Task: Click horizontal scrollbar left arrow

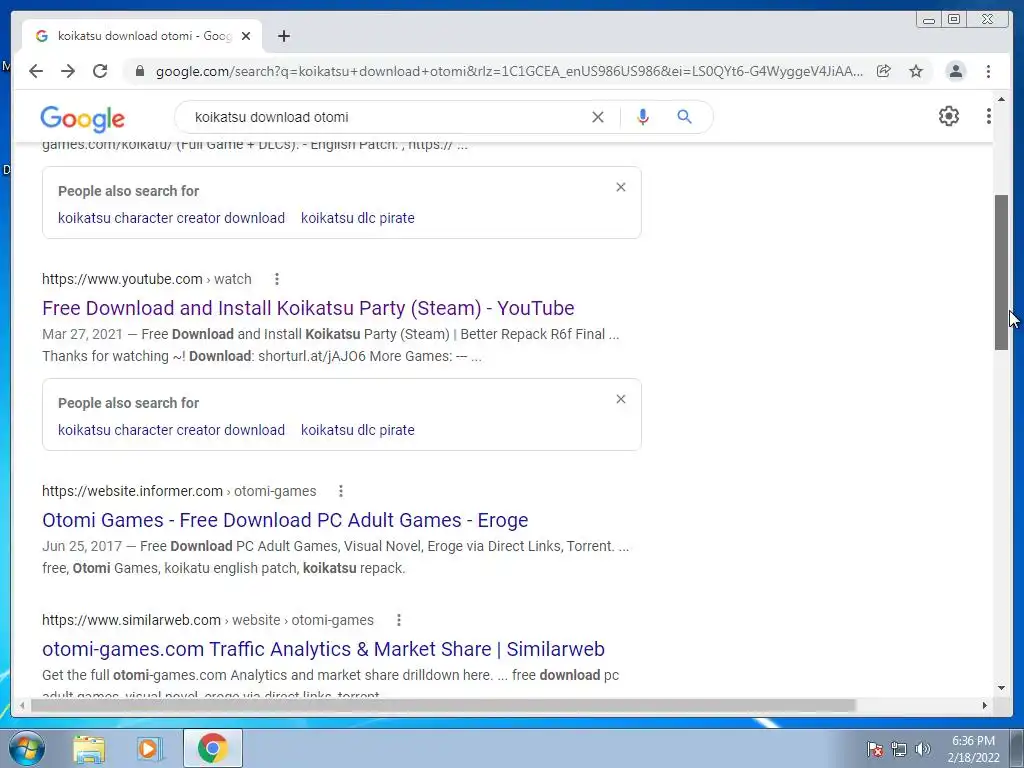Action: click(22, 705)
